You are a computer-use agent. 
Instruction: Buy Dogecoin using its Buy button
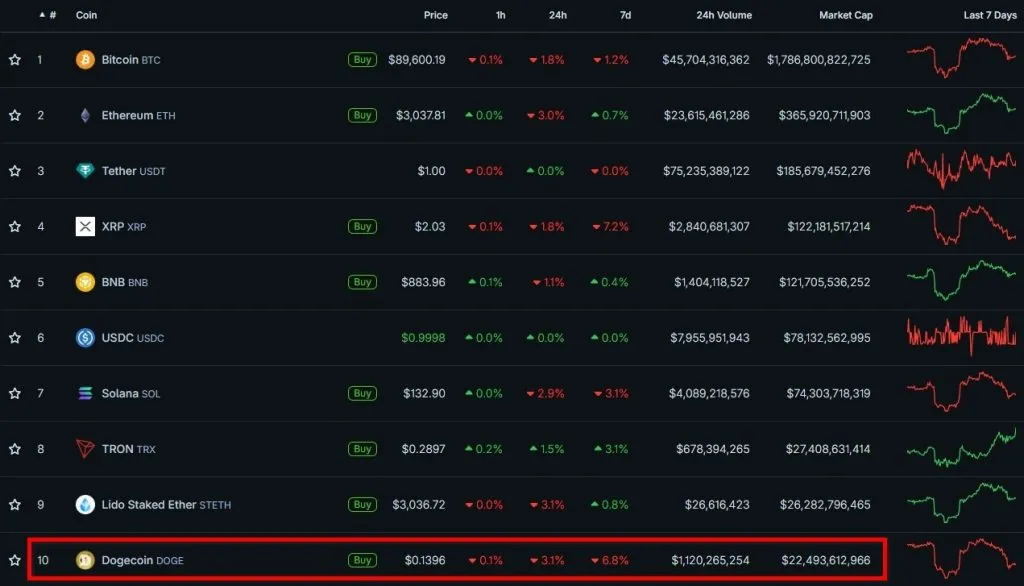click(362, 560)
